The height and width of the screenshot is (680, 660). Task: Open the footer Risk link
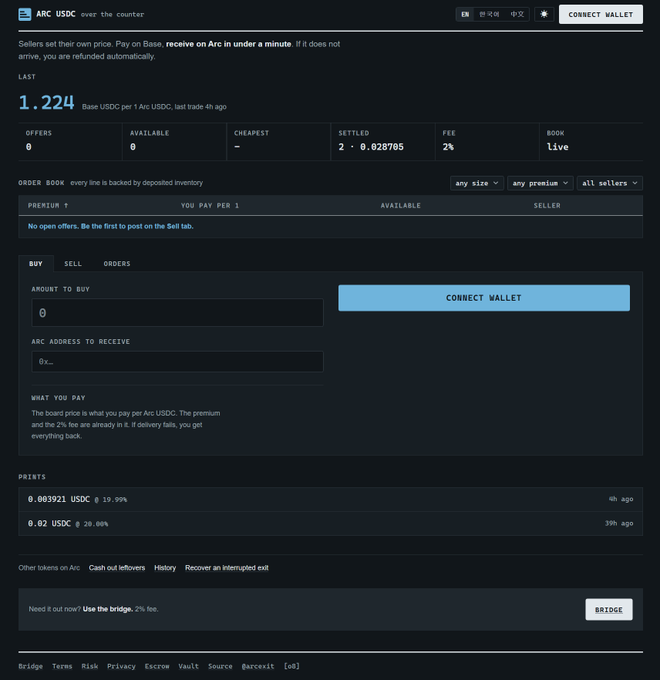[90, 666]
